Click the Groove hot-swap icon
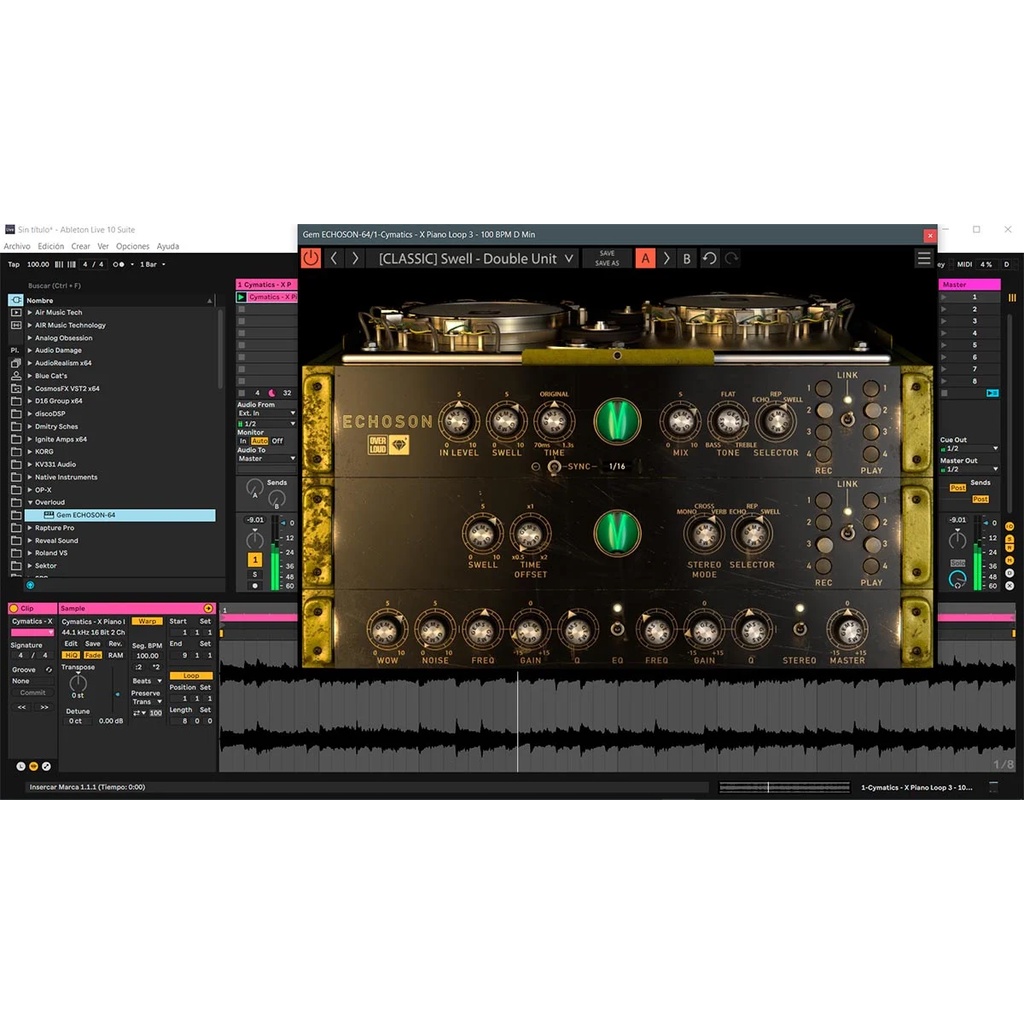The height and width of the screenshot is (1024, 1024). click(48, 670)
